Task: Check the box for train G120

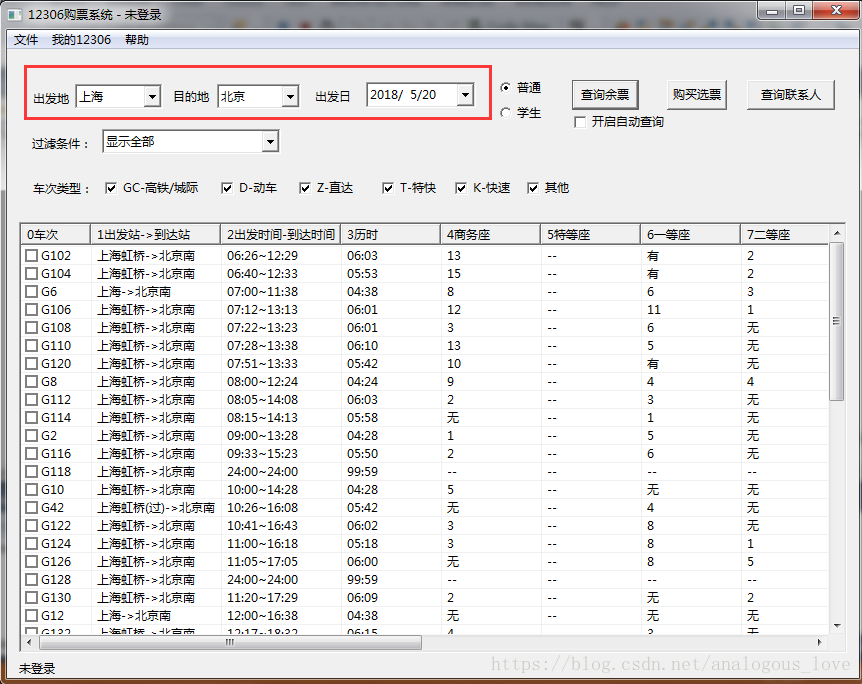Action: pyautogui.click(x=32, y=363)
